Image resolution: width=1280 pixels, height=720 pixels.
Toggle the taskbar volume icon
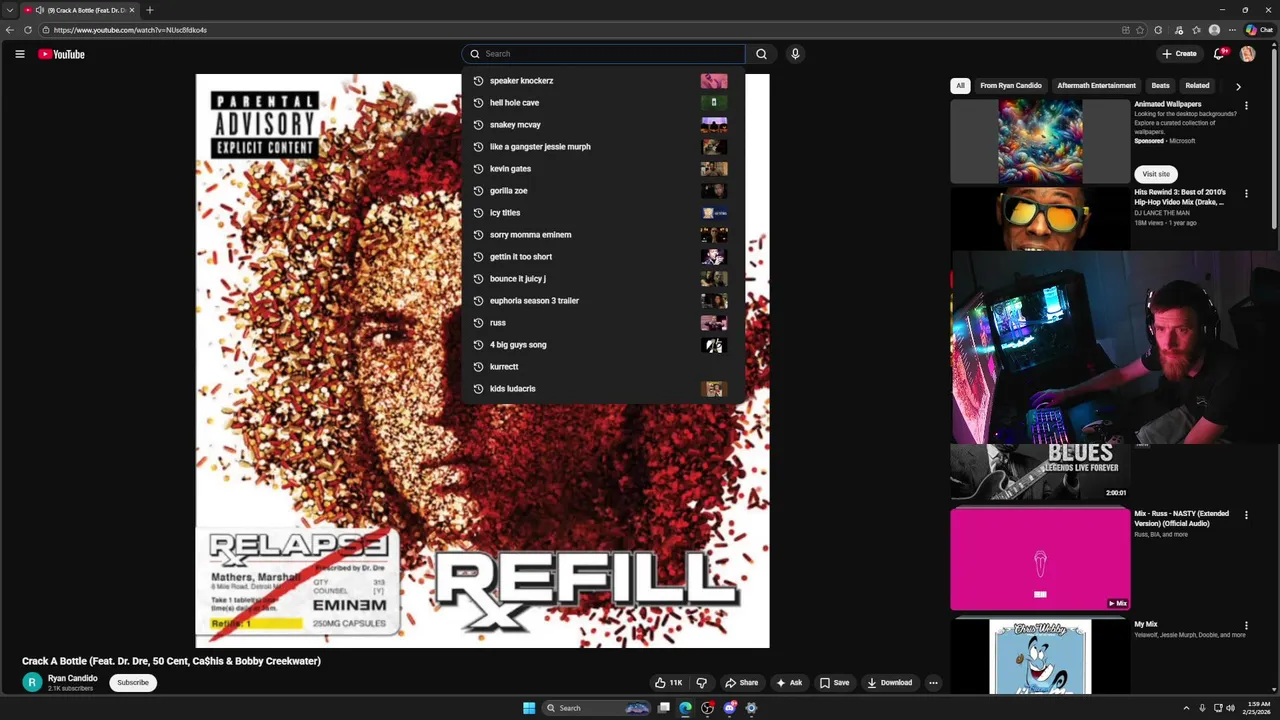[x=1230, y=708]
